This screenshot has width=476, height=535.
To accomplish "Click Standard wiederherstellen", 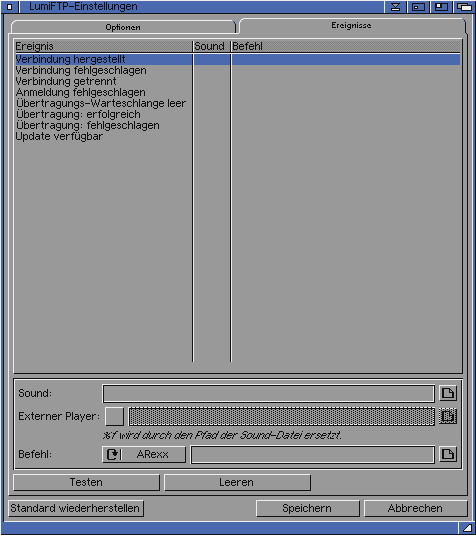I will (76, 508).
